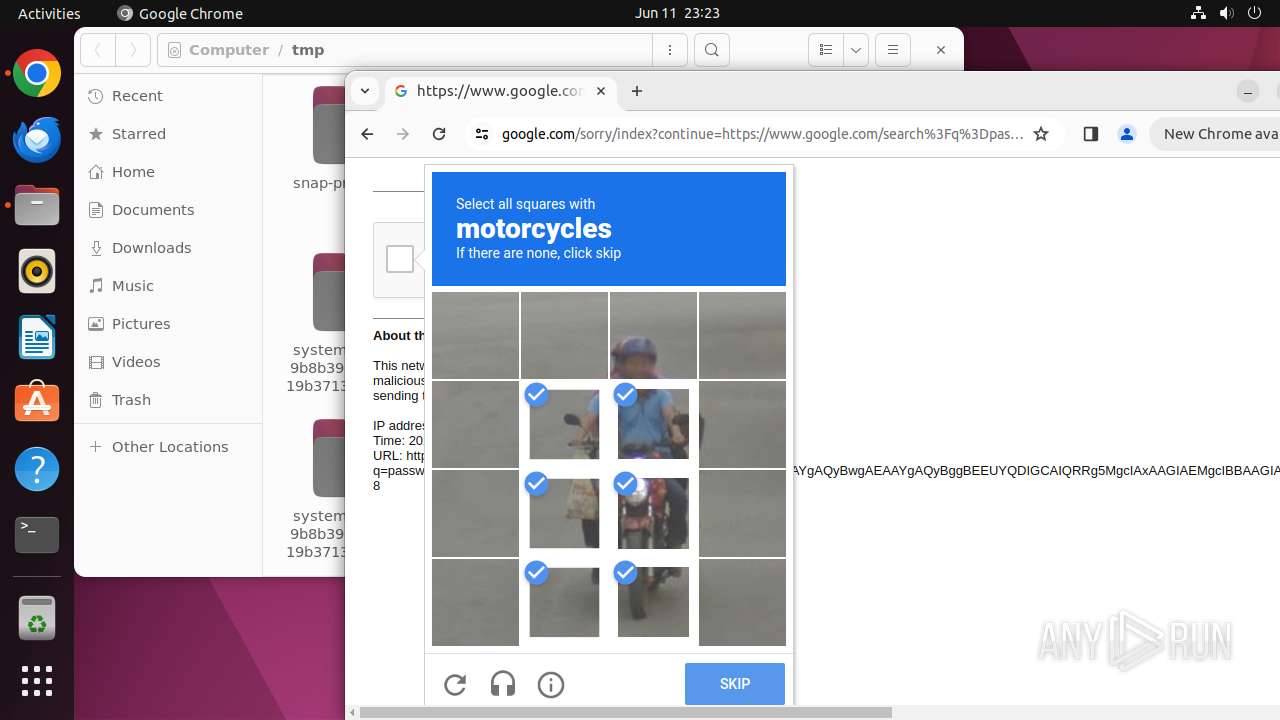Go forward in Chrome

[403, 134]
